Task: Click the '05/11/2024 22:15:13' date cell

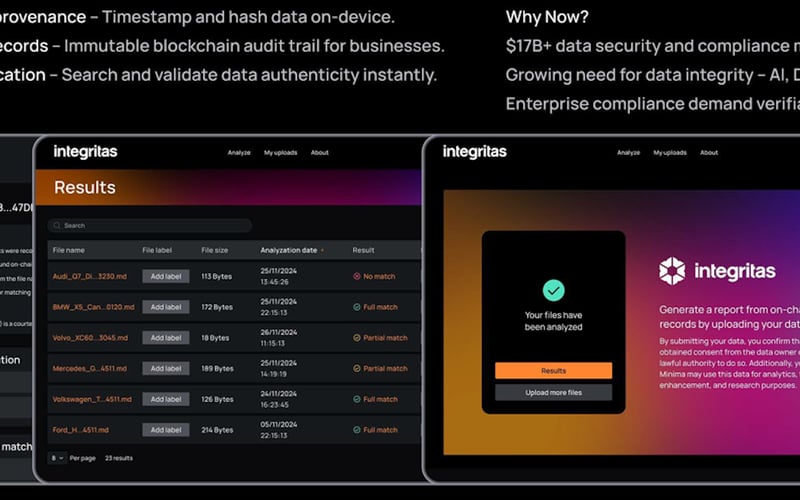Action: tap(279, 430)
